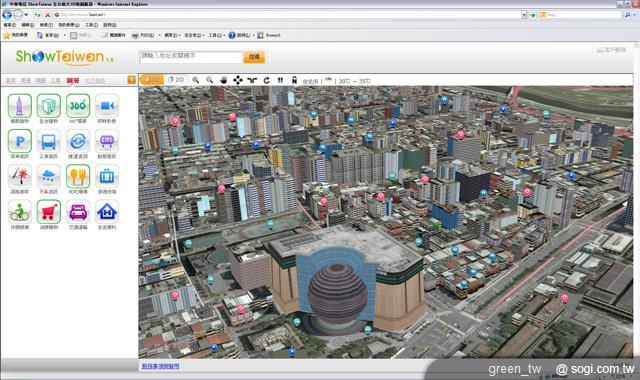This screenshot has width=640, height=380.
Task: Open the first browser menu bar item
Action: (x=10, y=25)
